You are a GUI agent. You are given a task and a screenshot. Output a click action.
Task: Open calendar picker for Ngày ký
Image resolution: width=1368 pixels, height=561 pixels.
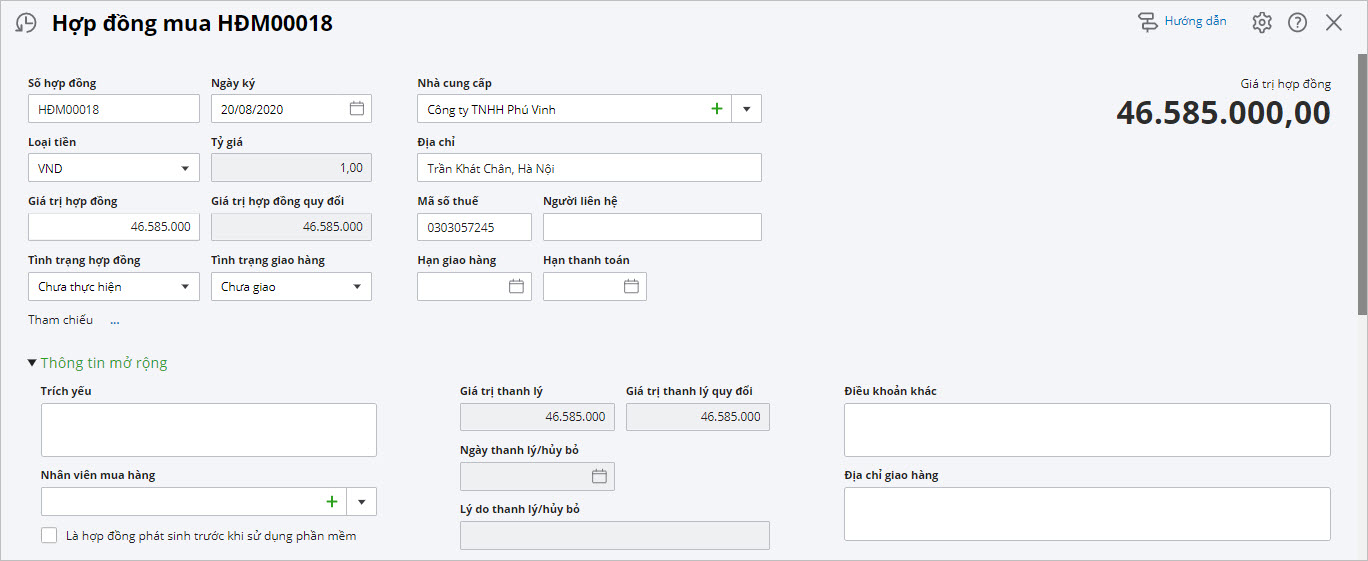(x=357, y=109)
